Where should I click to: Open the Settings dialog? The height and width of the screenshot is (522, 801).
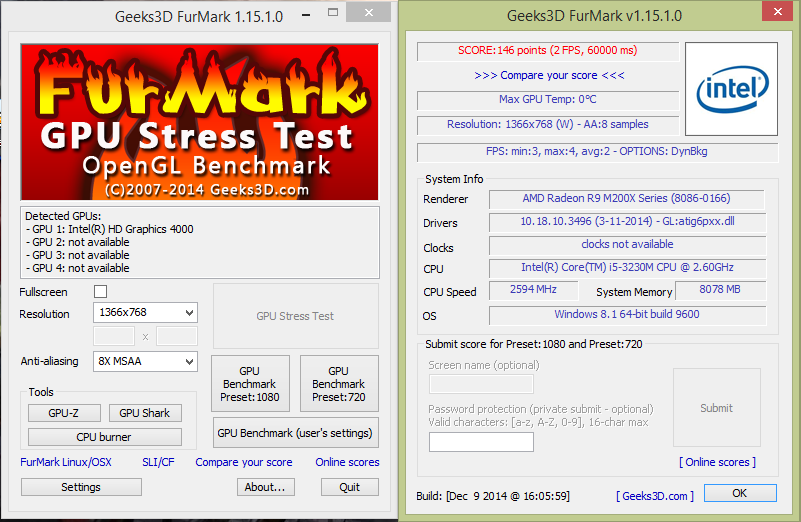(x=81, y=487)
